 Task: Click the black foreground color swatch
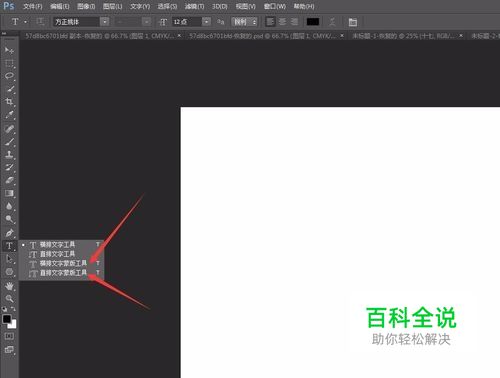pyautogui.click(x=7, y=319)
